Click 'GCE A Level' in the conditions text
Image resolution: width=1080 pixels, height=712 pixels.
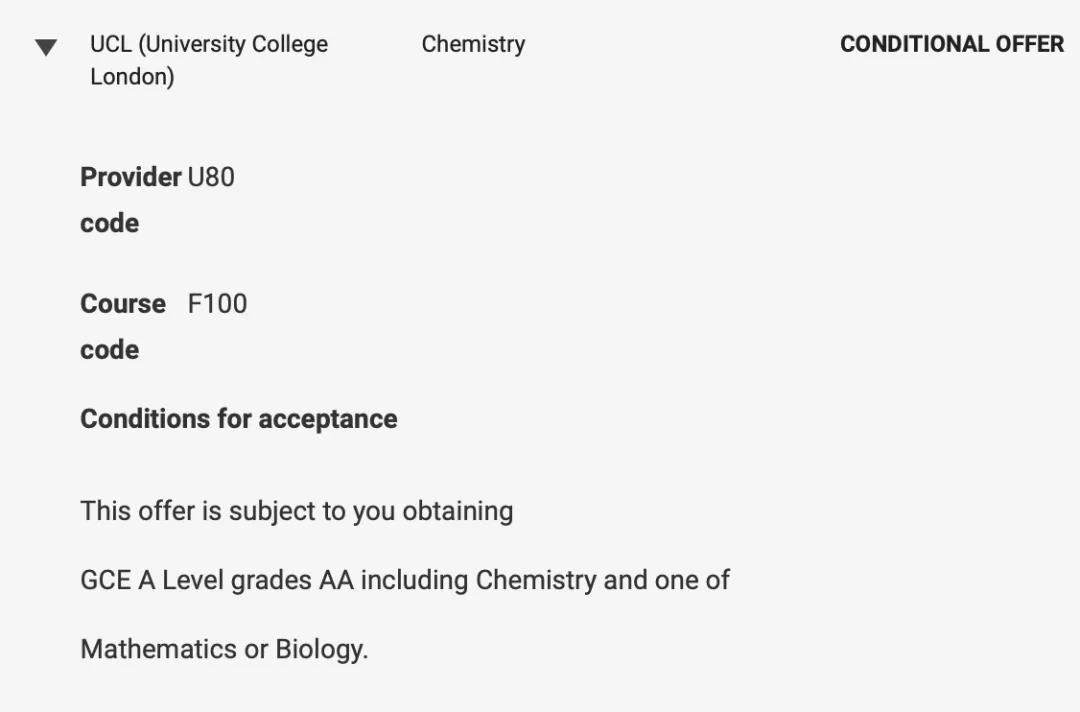(x=152, y=580)
